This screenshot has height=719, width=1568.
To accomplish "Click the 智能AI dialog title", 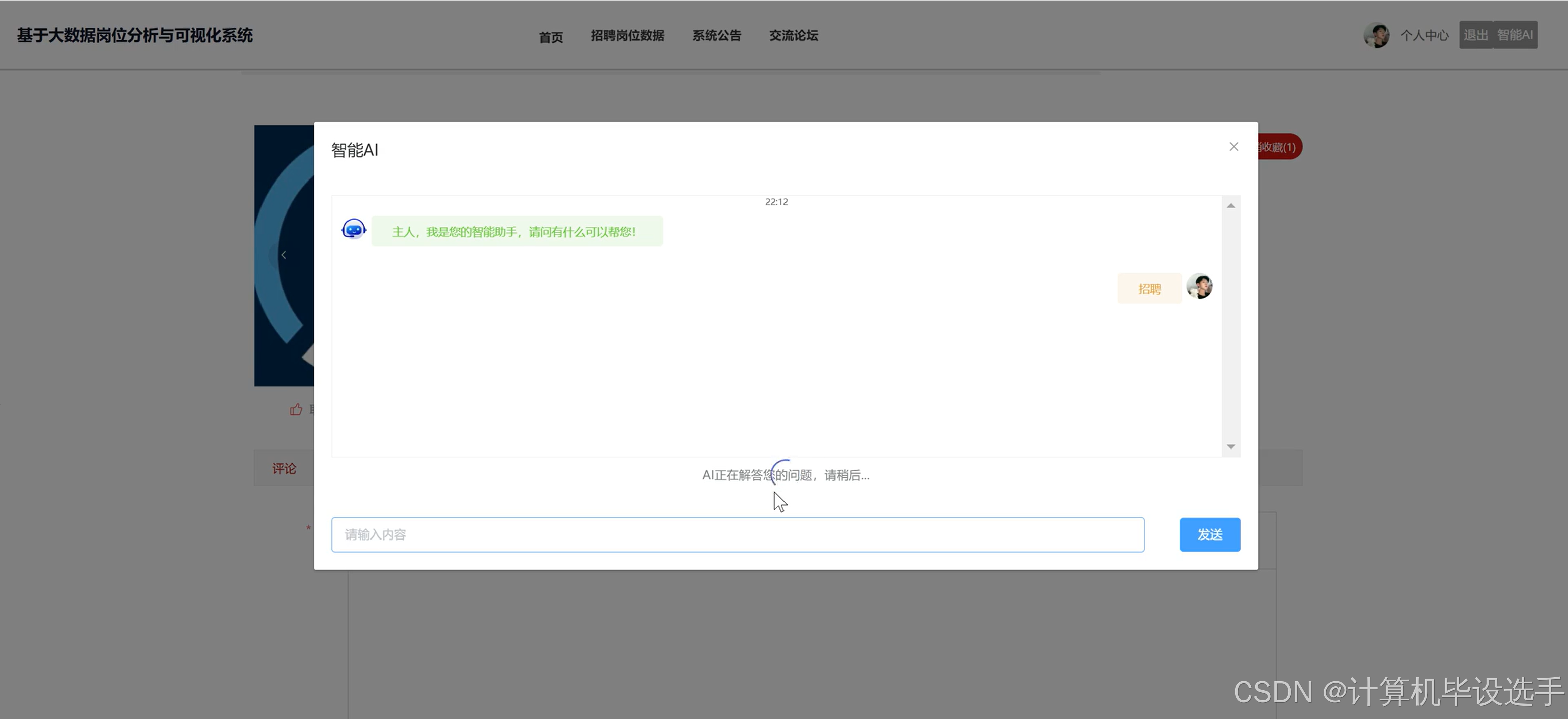I will (x=354, y=150).
